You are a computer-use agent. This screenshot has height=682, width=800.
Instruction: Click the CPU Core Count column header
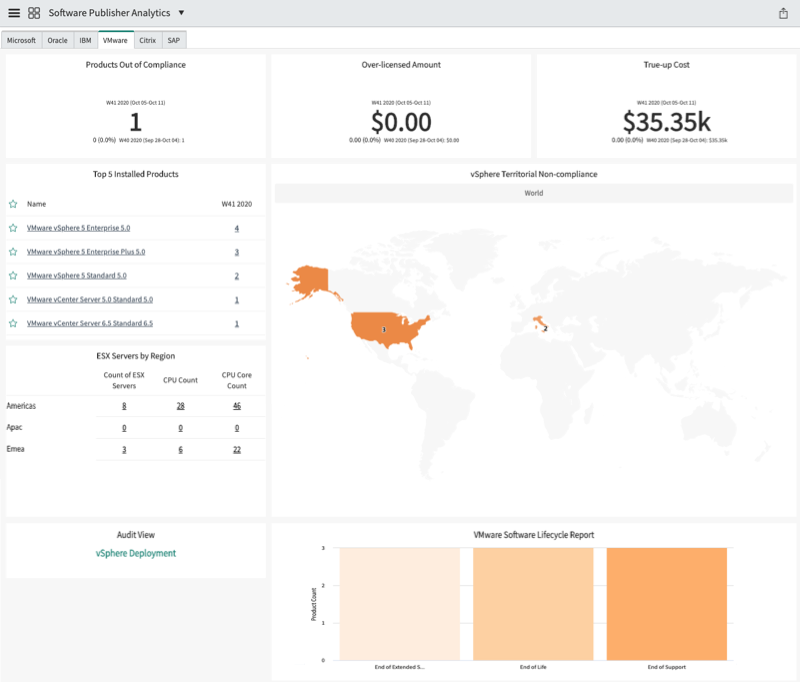pyautogui.click(x=237, y=380)
